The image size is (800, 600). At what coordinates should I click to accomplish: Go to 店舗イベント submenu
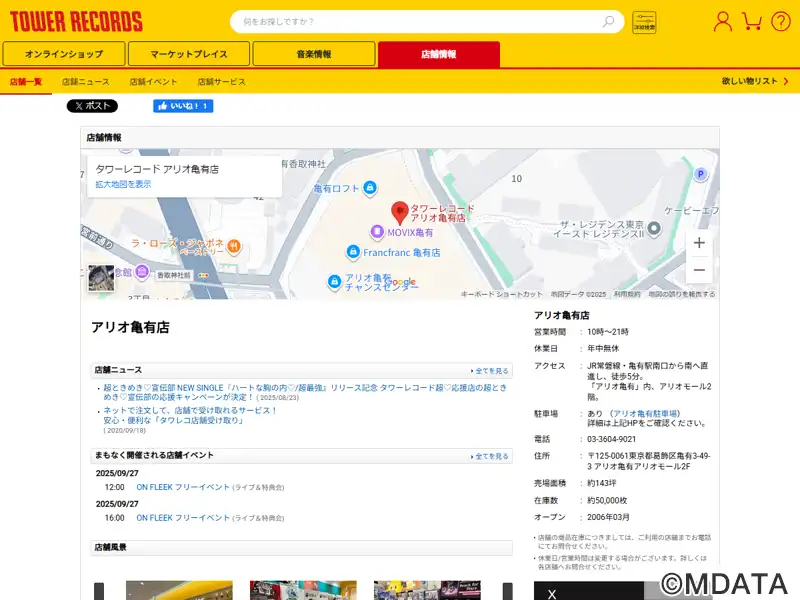pos(153,82)
